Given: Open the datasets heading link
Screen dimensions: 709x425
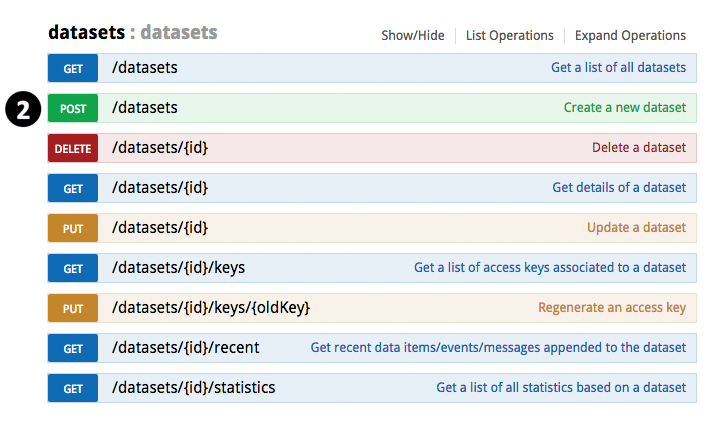Looking at the screenshot, I should pos(85,32).
